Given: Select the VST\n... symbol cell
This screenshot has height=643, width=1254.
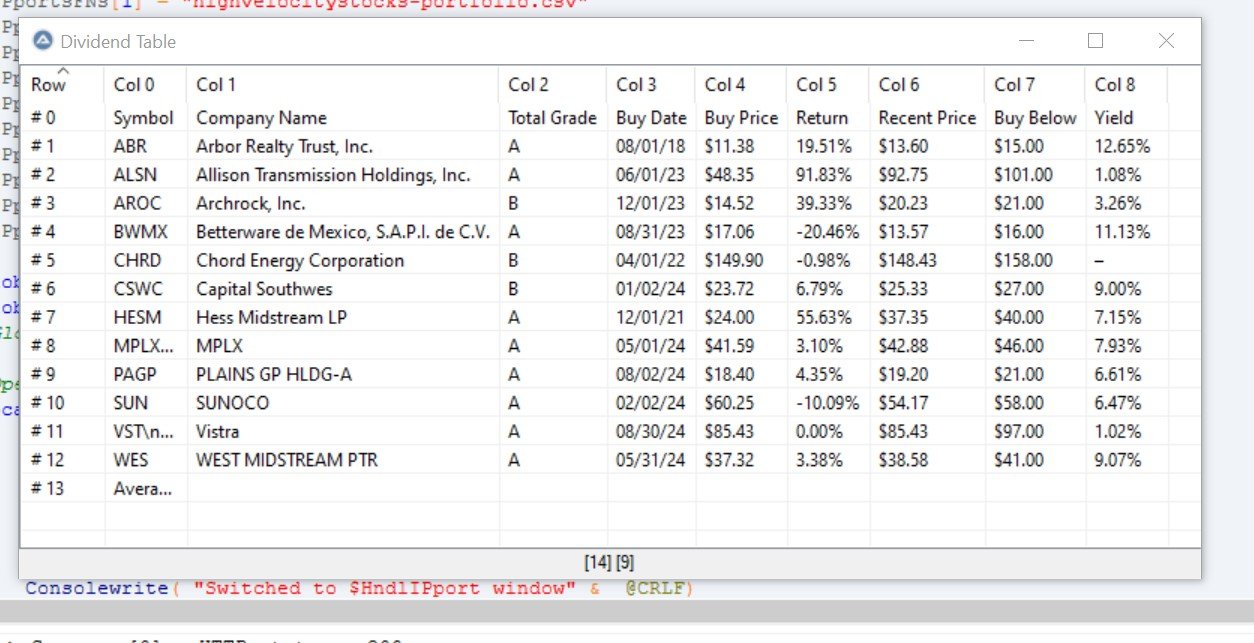Looking at the screenshot, I should click(x=145, y=431).
